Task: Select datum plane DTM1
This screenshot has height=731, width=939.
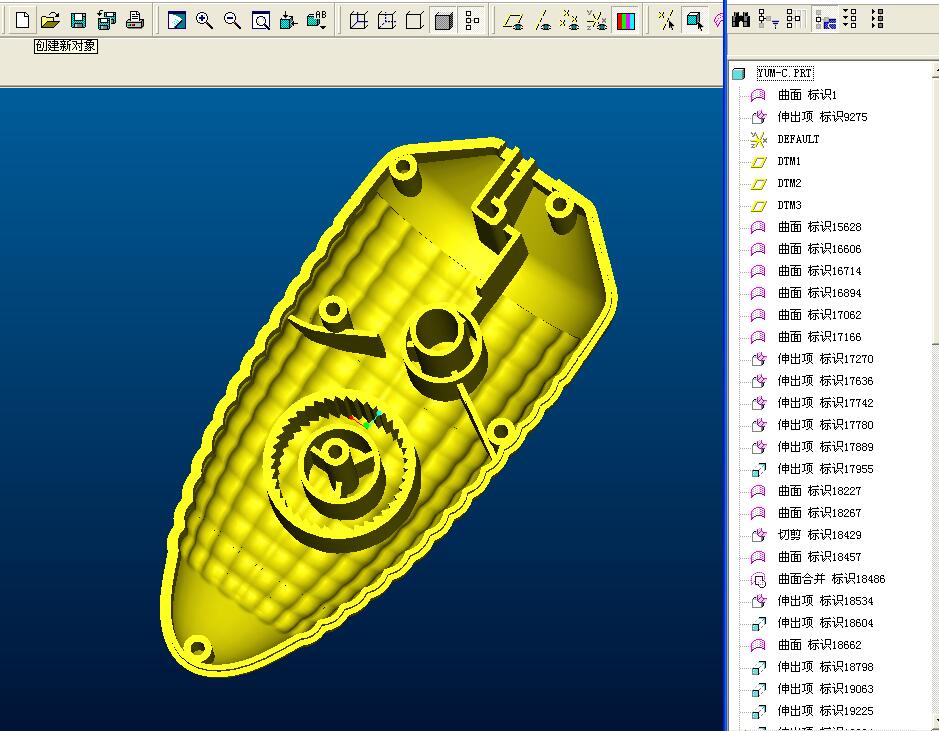Action: click(789, 161)
